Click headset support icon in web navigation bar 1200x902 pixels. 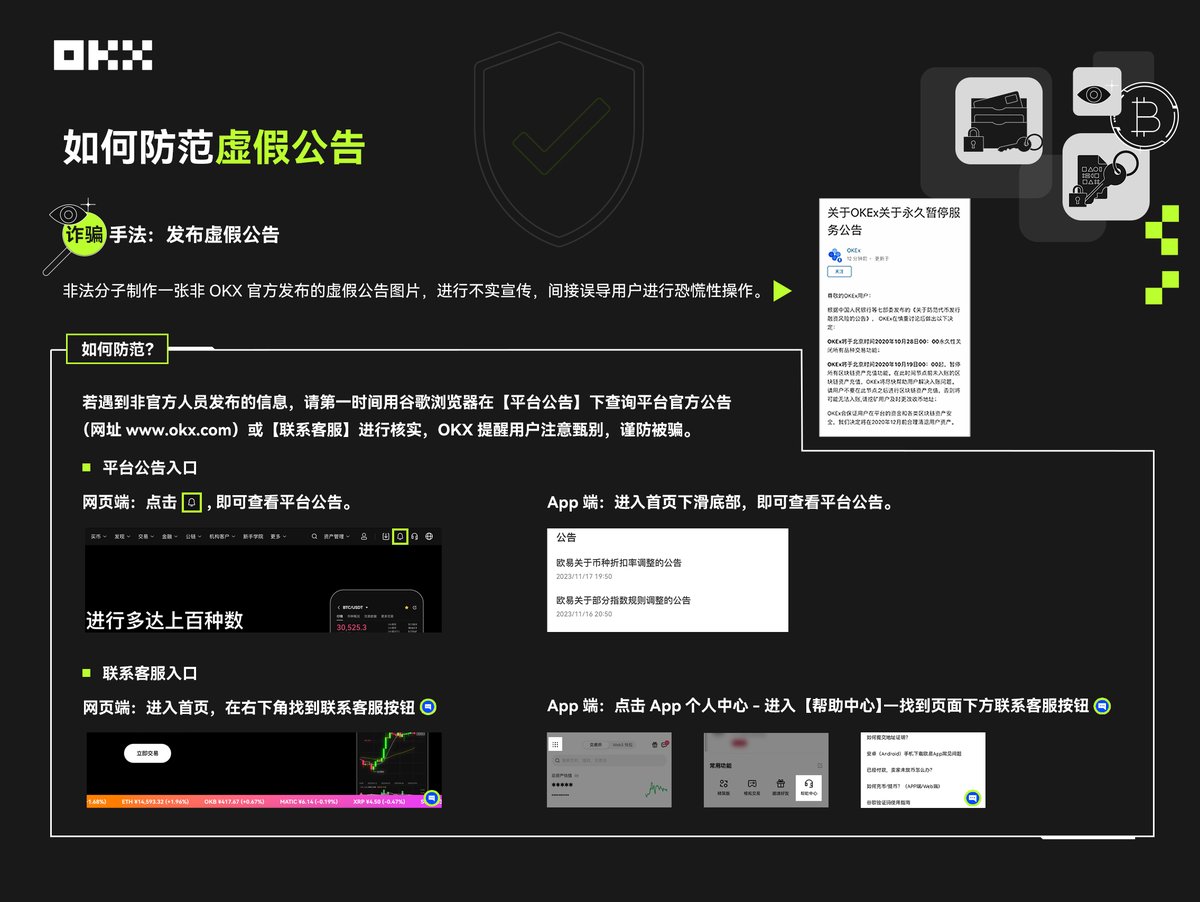[415, 537]
